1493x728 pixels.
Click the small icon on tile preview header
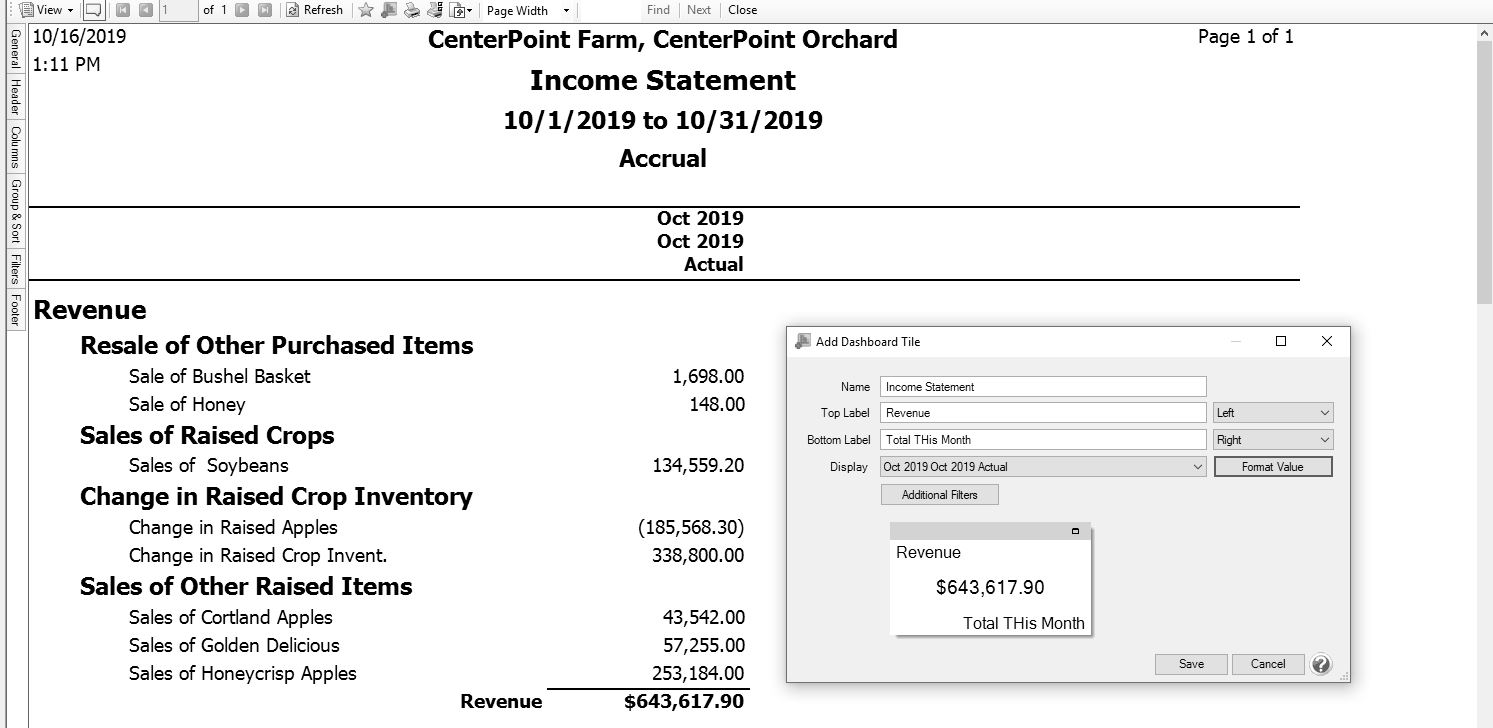click(x=1075, y=531)
